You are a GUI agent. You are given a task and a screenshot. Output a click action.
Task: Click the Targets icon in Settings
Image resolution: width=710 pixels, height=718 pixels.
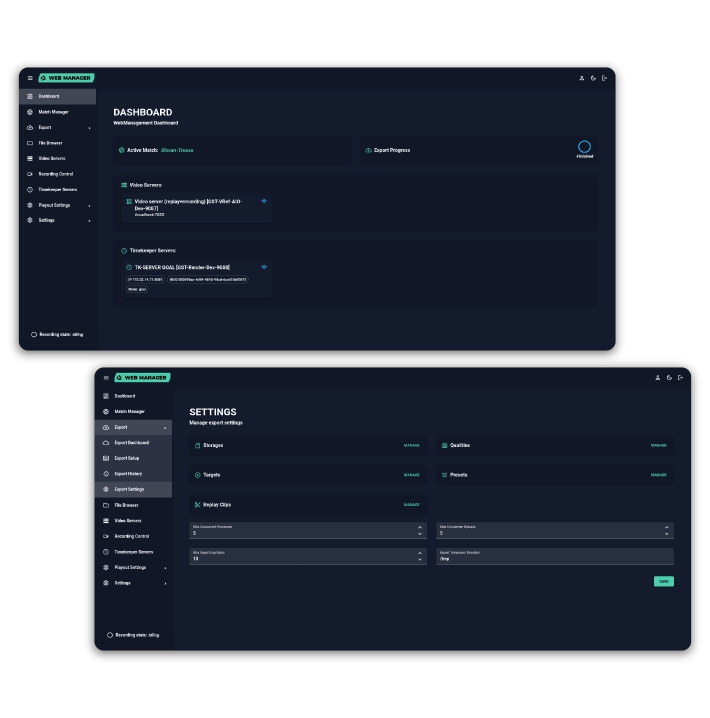(197, 475)
